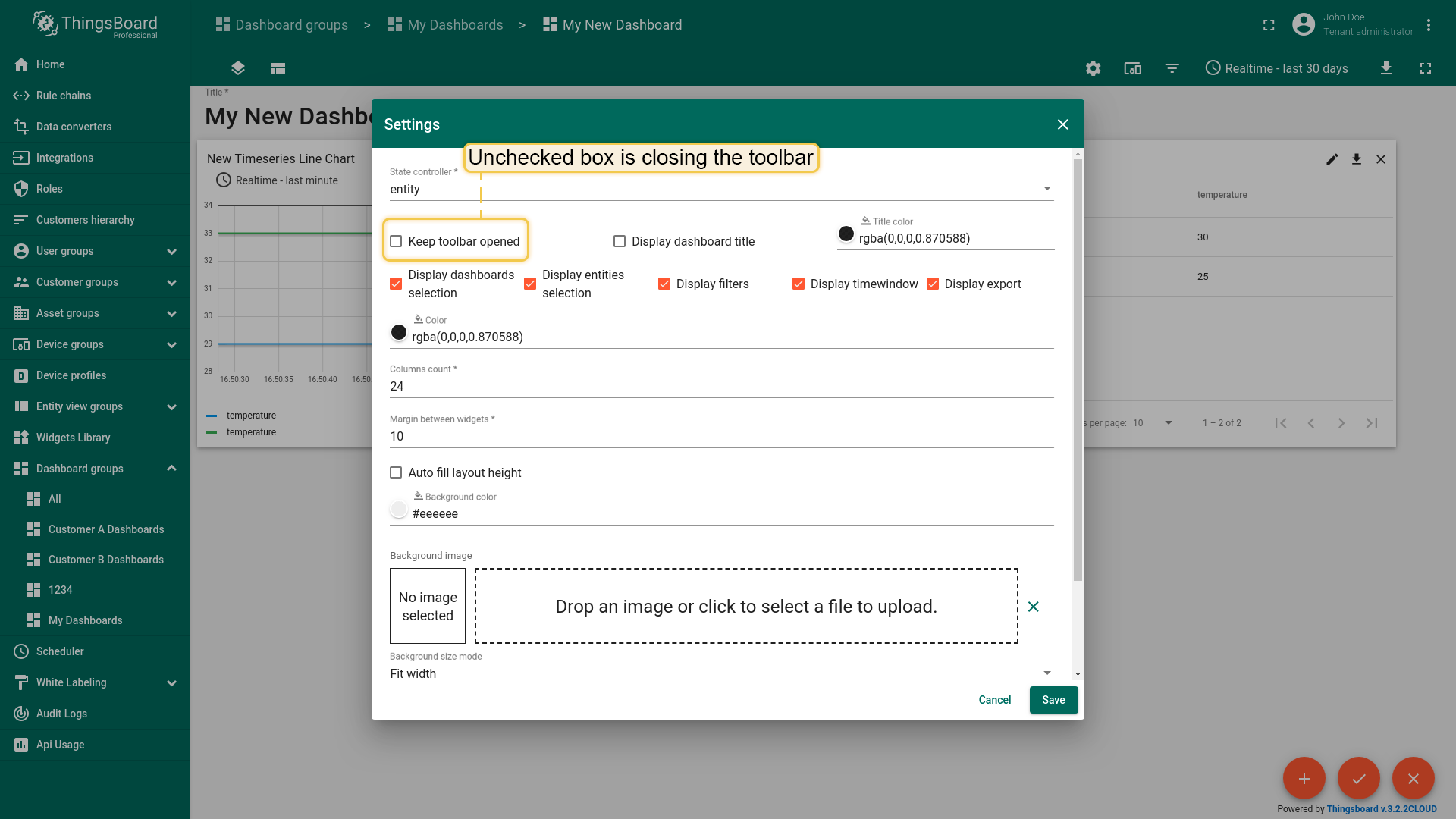Uncheck Display entities selection
Viewport: 1456px width, 819px height.
coord(530,284)
